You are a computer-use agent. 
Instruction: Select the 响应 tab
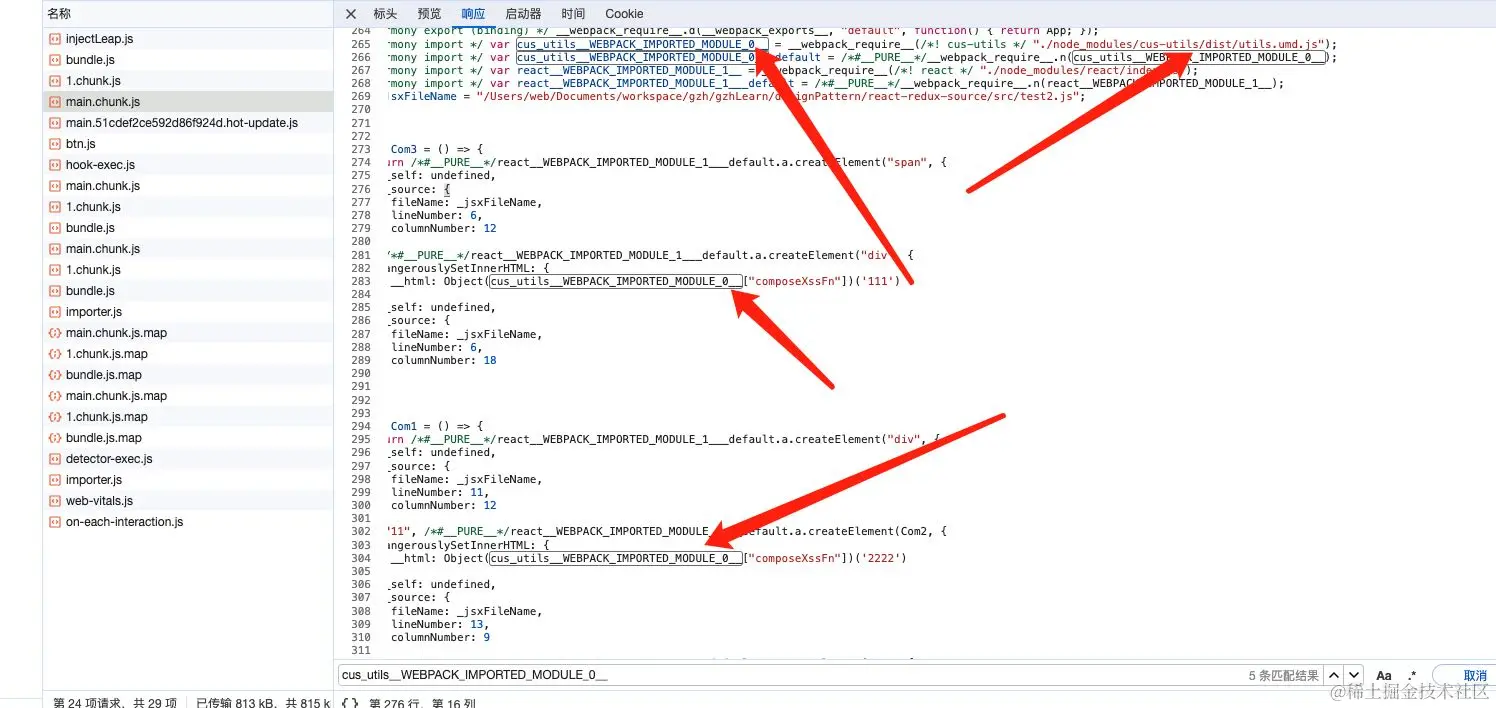point(473,14)
